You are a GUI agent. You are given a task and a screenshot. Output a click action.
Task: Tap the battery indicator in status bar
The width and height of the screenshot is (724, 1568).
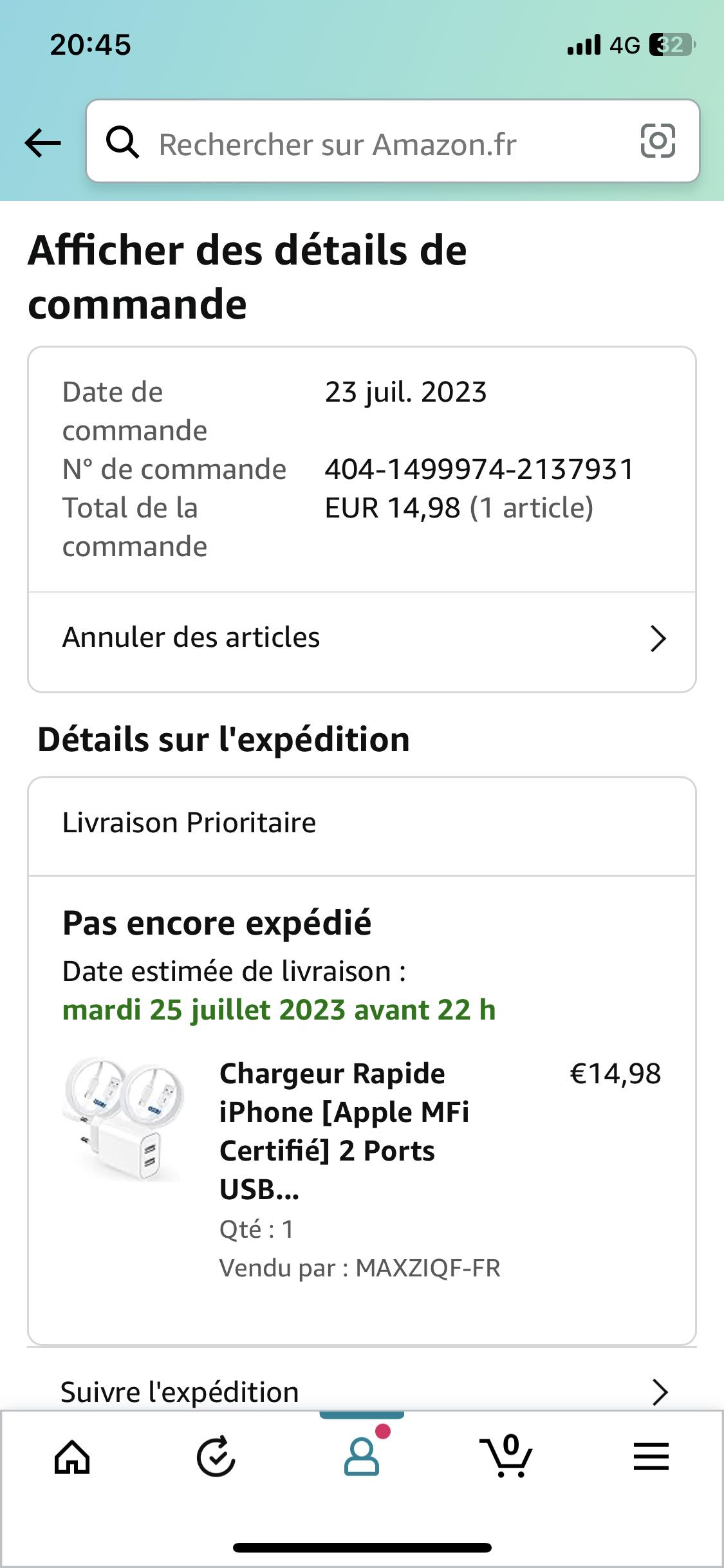coord(672,45)
